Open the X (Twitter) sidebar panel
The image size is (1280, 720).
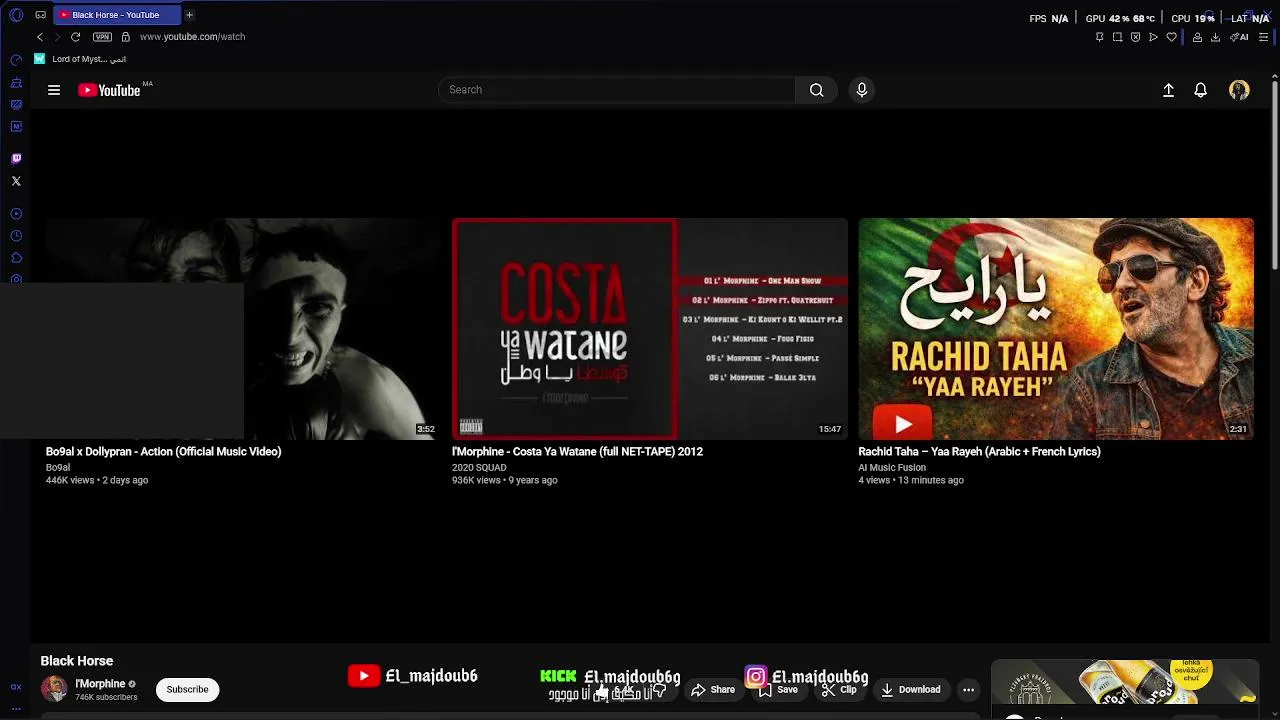click(16, 181)
